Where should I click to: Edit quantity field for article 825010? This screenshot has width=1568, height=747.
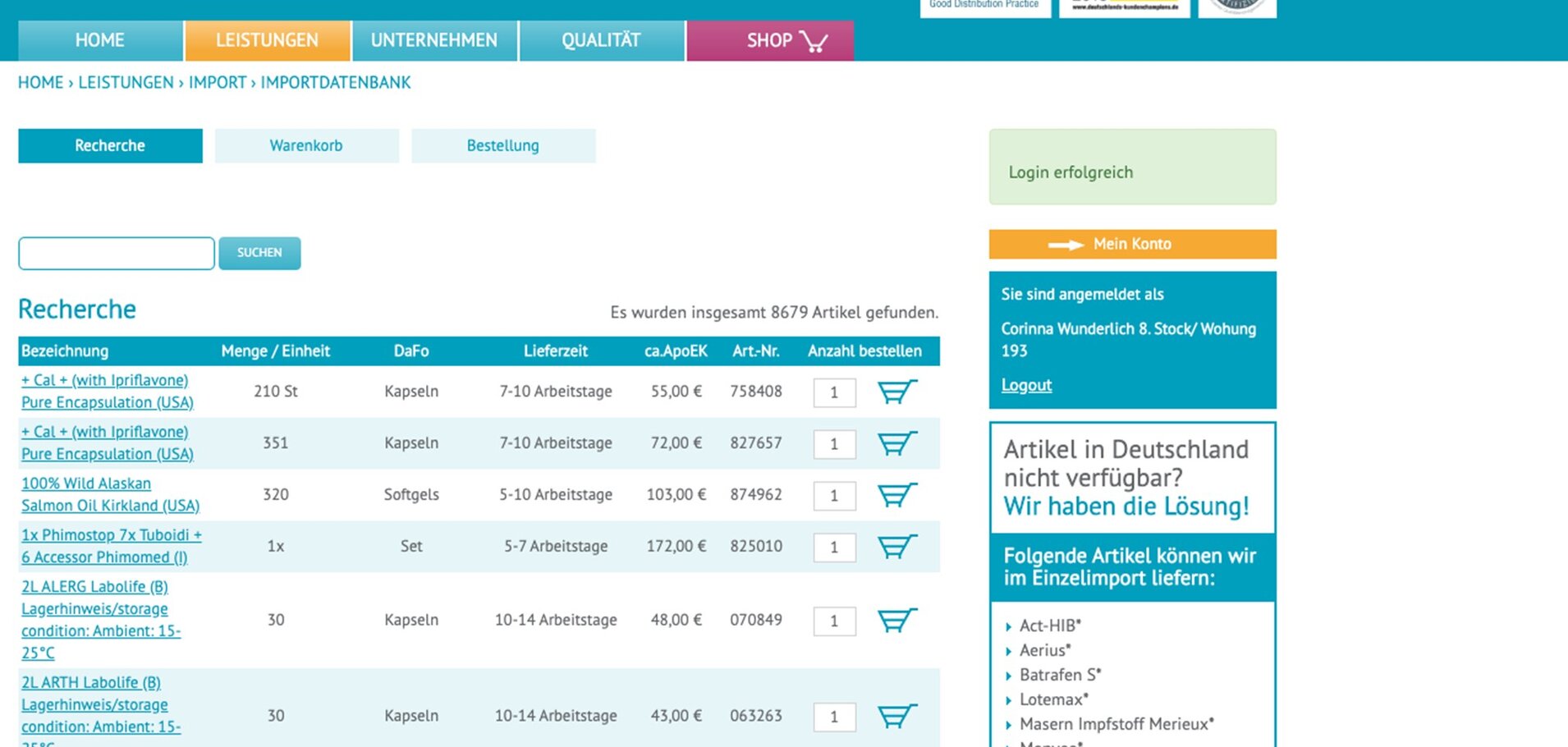pos(834,548)
